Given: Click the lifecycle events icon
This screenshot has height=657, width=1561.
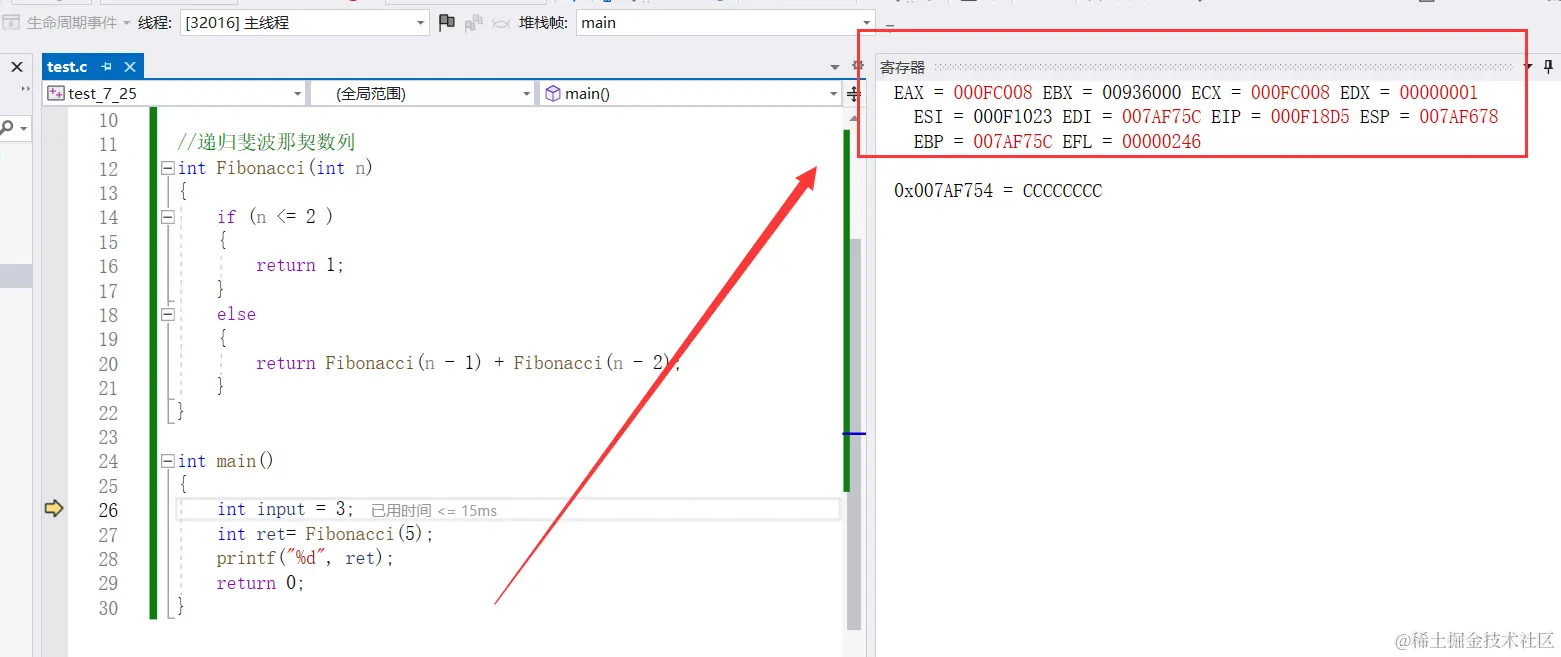Looking at the screenshot, I should tap(13, 22).
